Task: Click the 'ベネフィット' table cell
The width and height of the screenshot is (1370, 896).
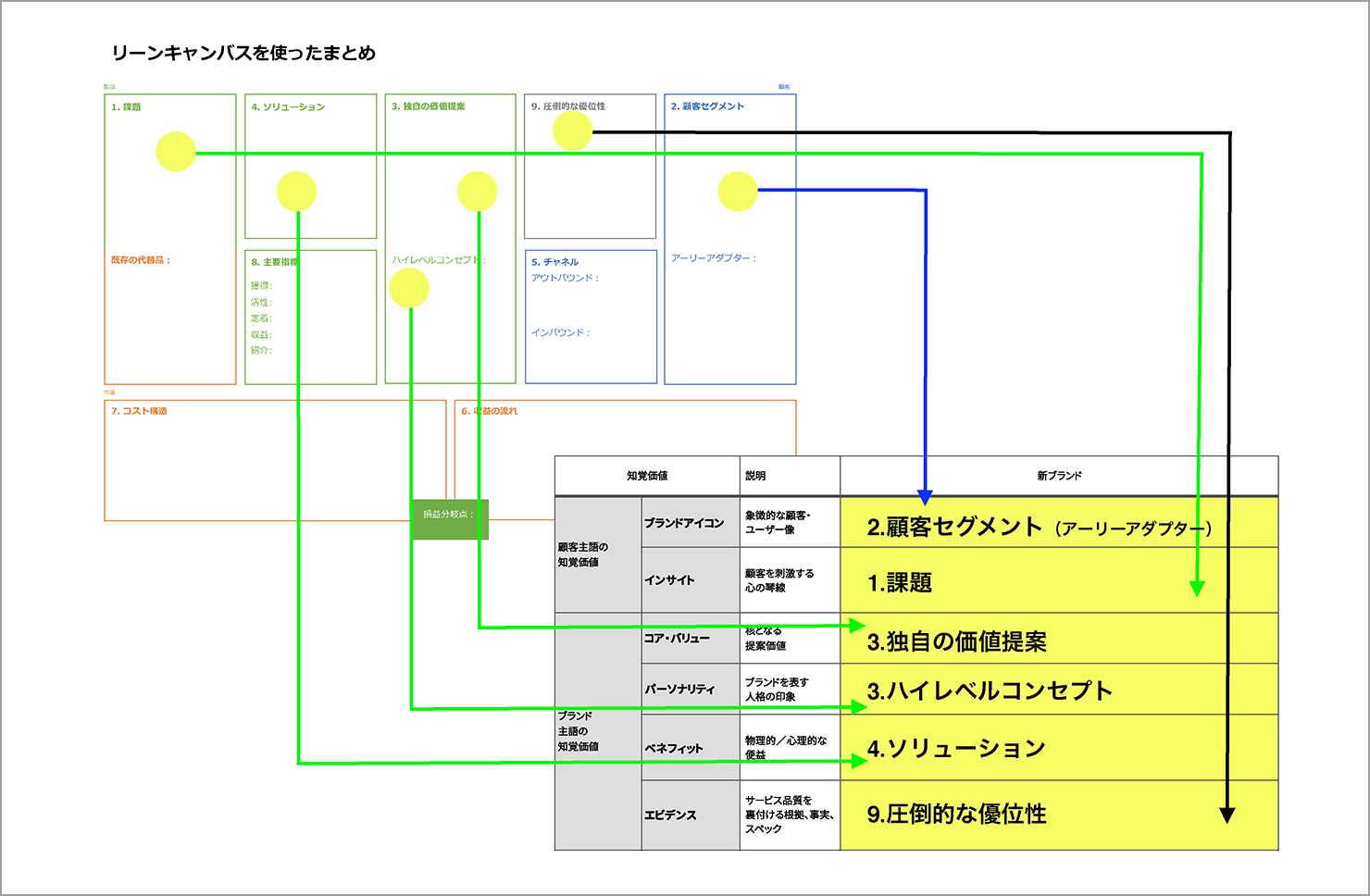Action: click(691, 748)
